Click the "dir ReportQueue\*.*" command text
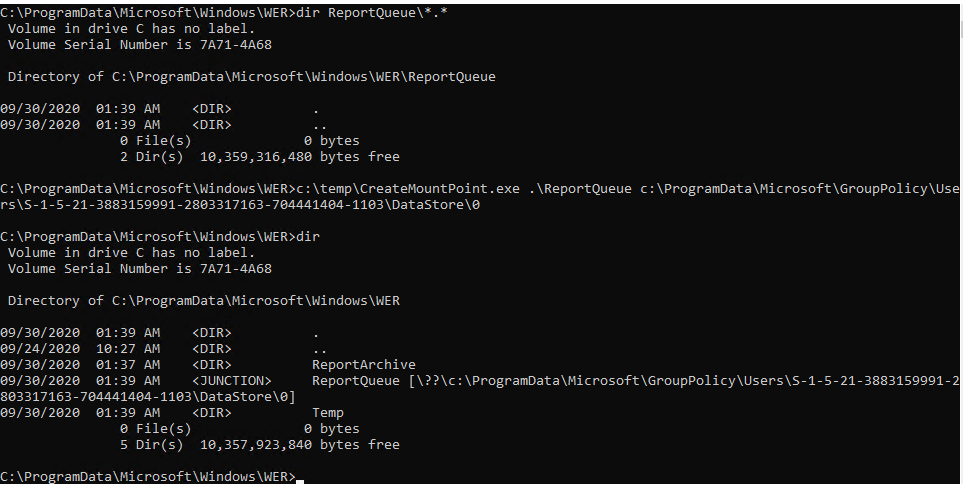Viewport: 963px width, 484px height. click(372, 13)
